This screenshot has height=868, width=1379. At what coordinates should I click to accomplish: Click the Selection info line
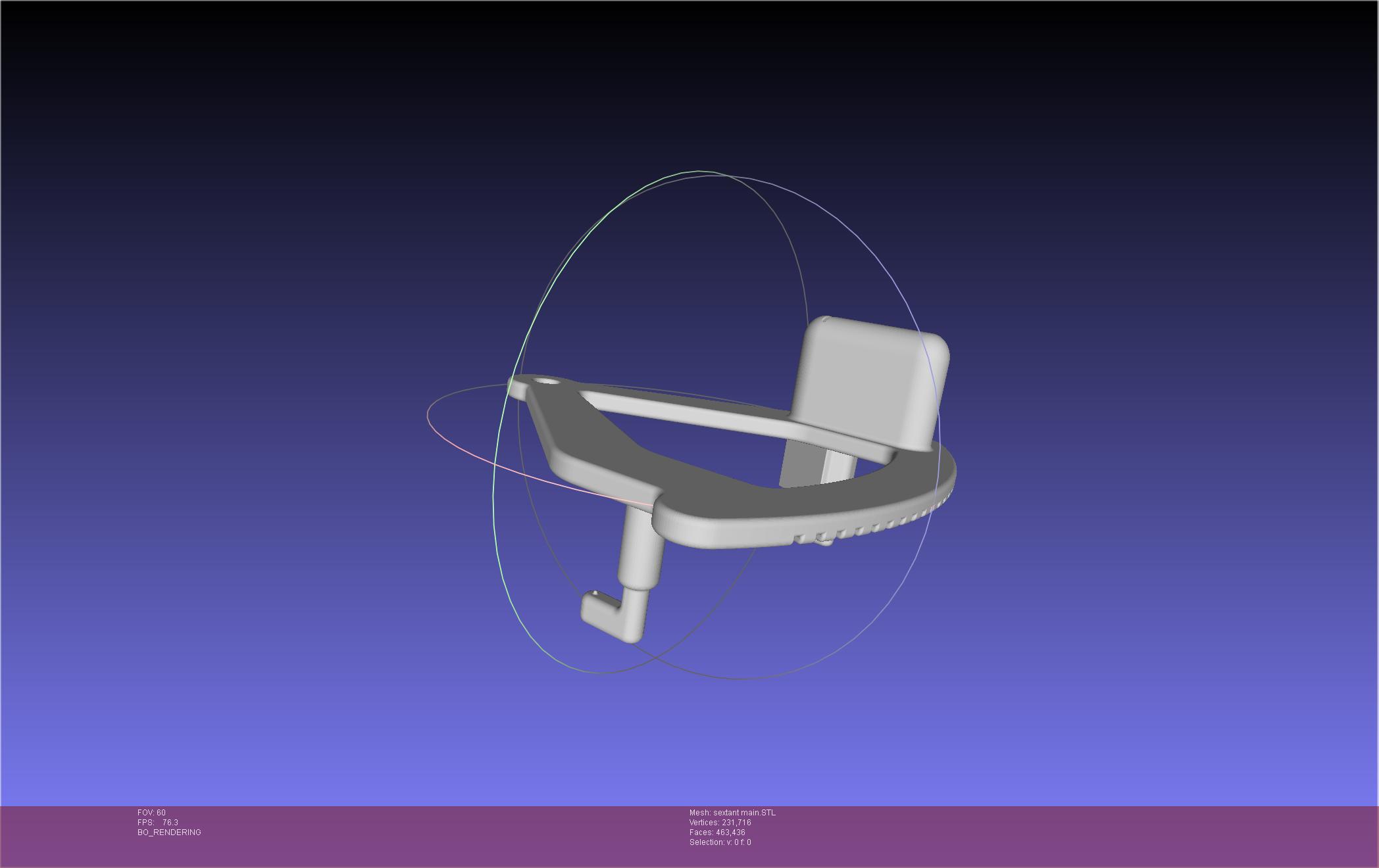coord(720,842)
